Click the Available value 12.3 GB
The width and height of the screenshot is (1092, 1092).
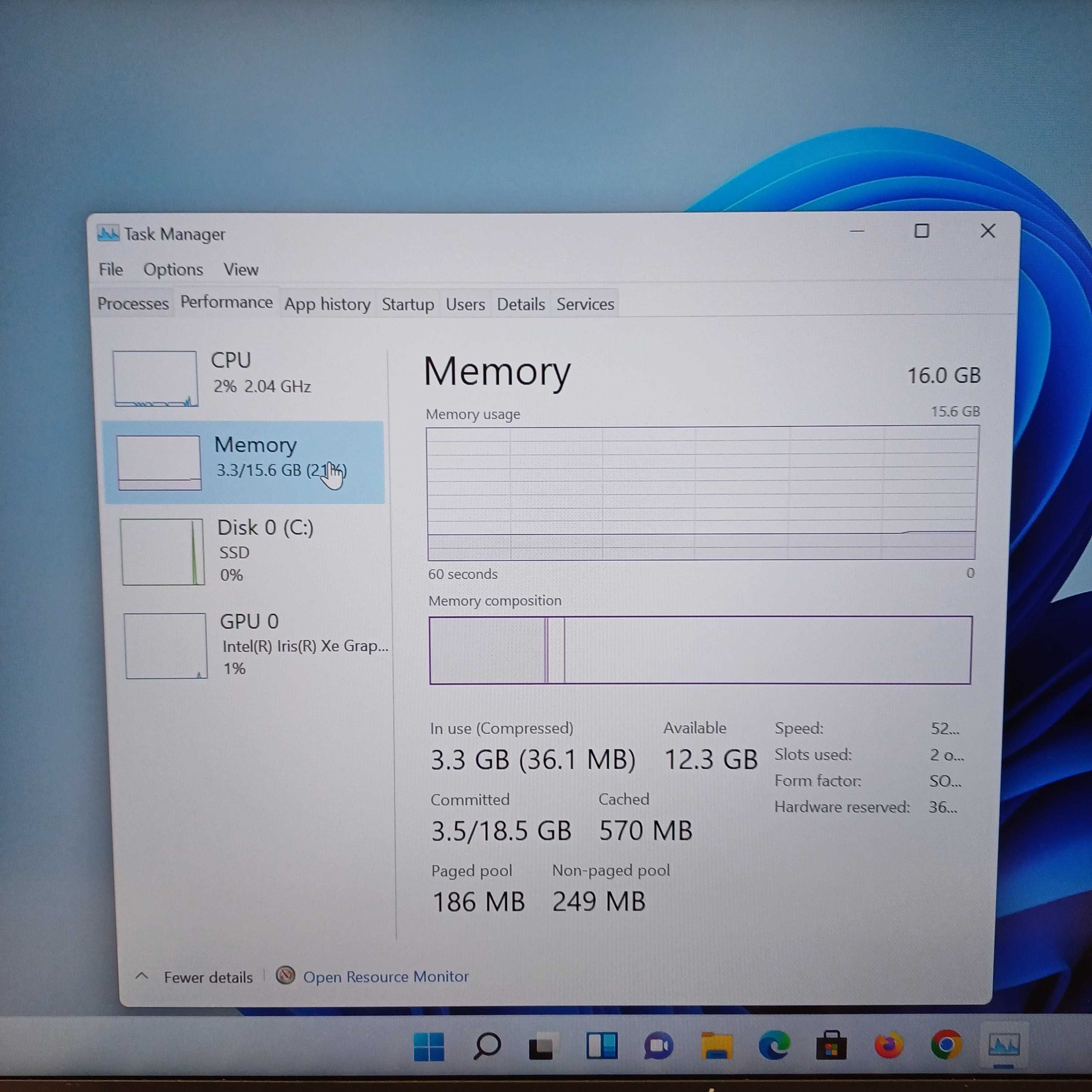711,759
